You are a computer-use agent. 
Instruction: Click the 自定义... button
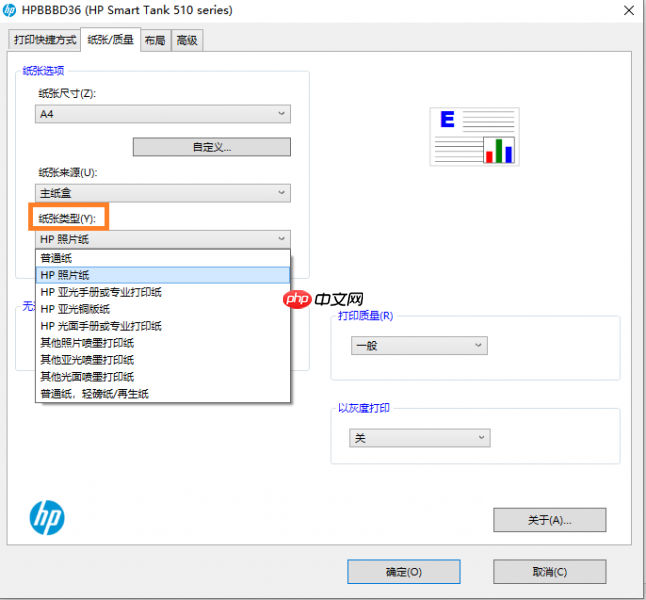point(212,147)
